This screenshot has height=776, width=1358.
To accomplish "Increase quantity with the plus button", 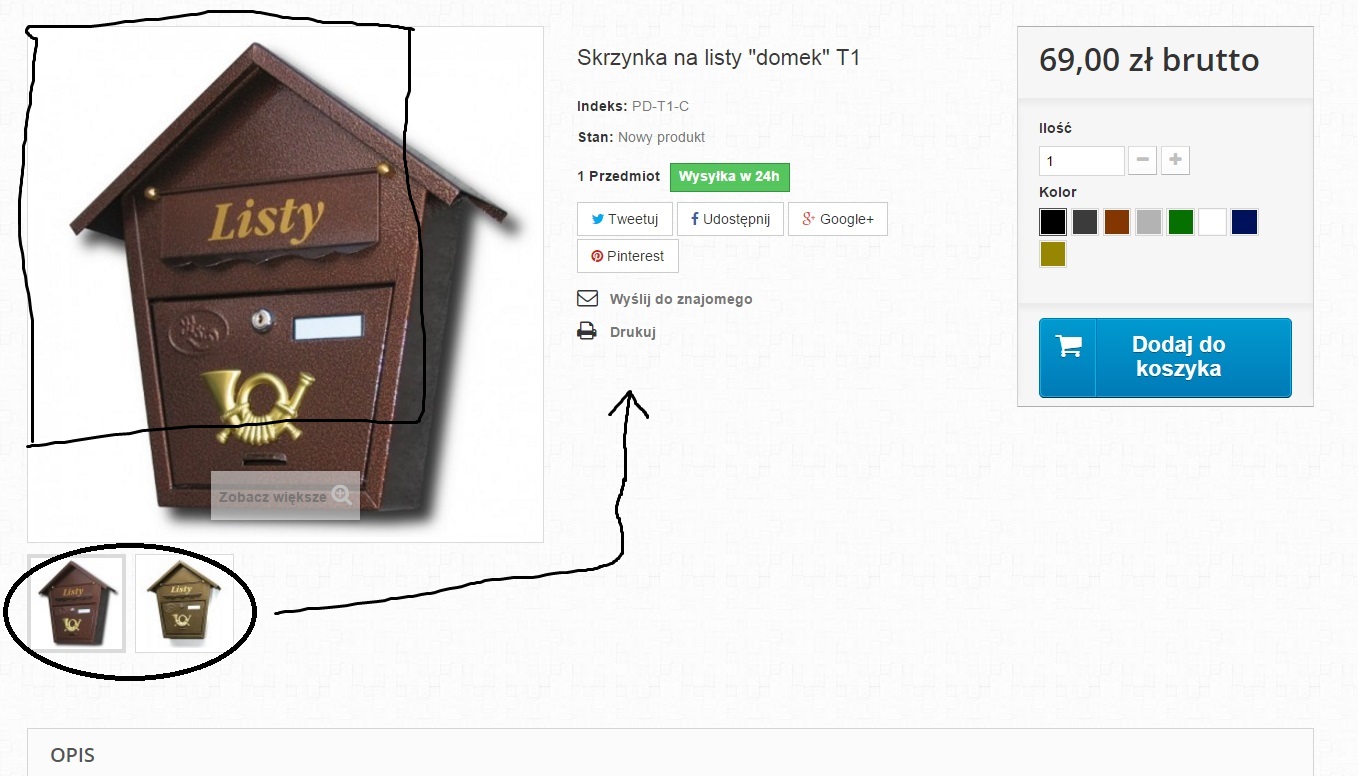I will (1175, 160).
